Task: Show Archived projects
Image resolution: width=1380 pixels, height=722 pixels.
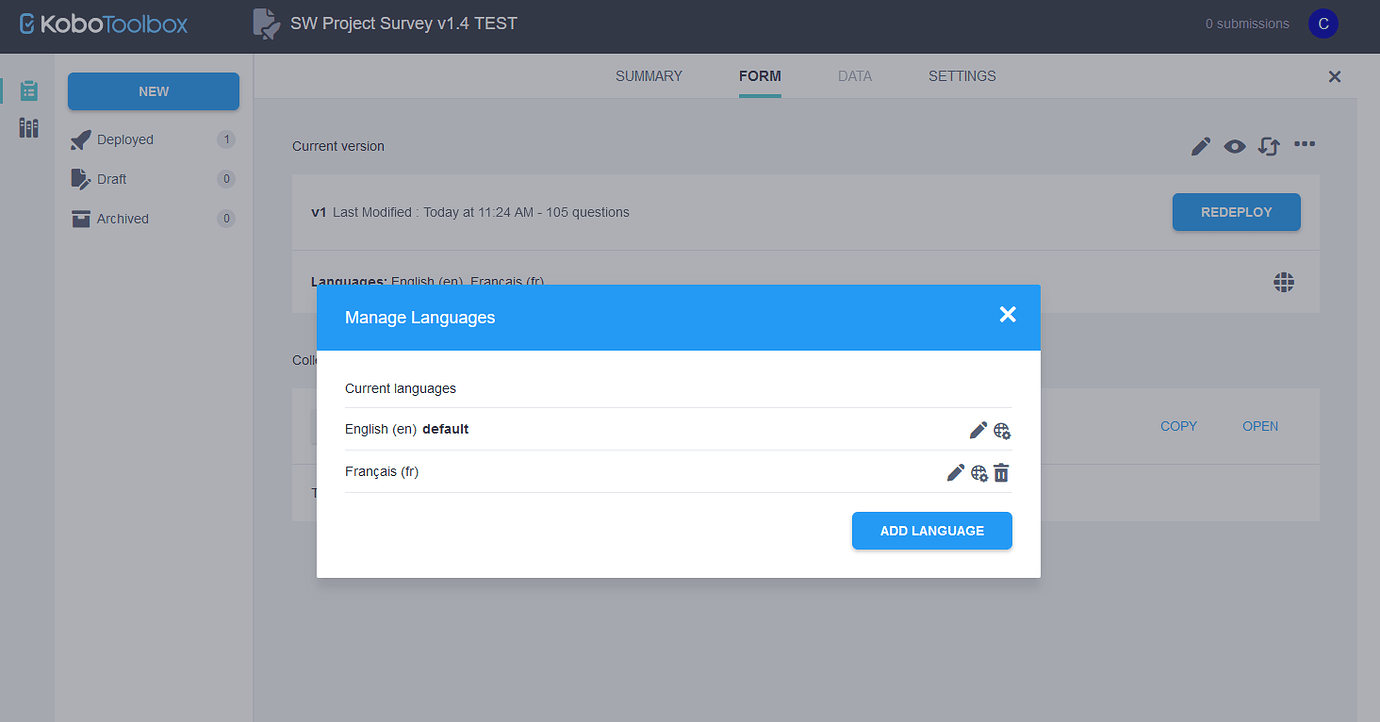Action: [x=123, y=218]
